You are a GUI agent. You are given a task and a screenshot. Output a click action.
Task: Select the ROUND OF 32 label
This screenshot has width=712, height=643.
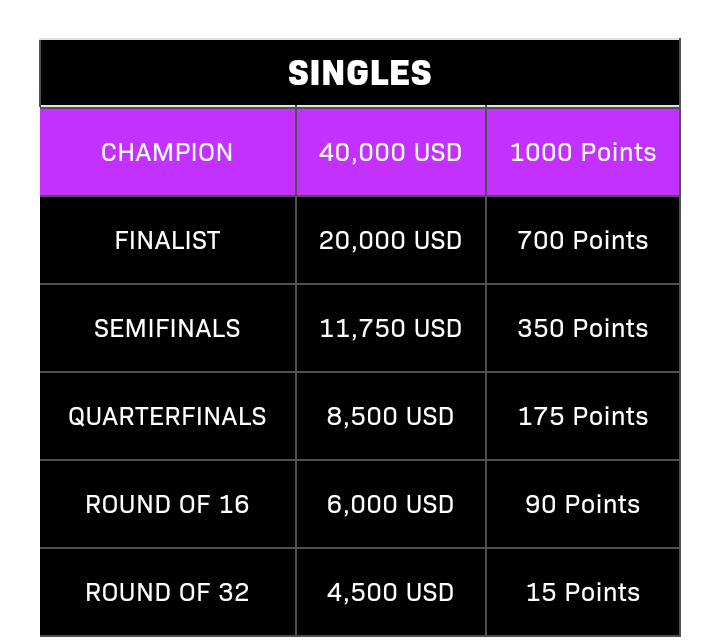coord(167,592)
